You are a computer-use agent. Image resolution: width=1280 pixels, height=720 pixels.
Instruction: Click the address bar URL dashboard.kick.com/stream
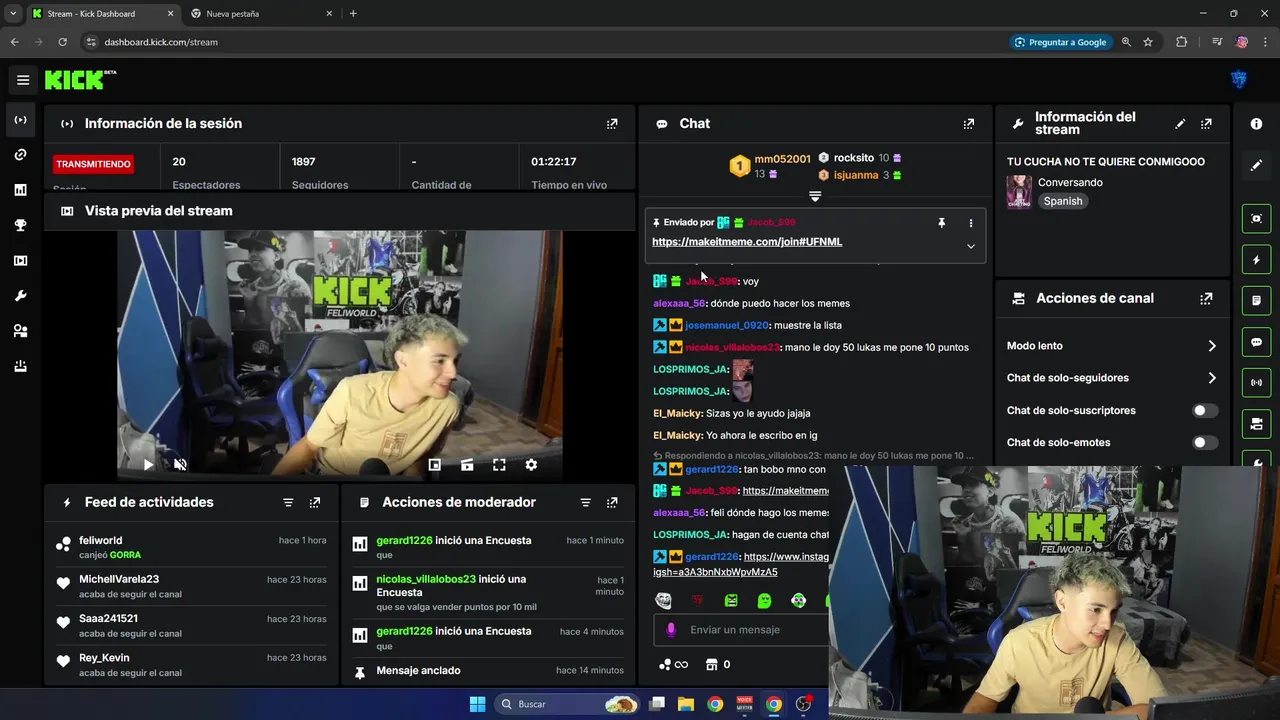pos(161,42)
